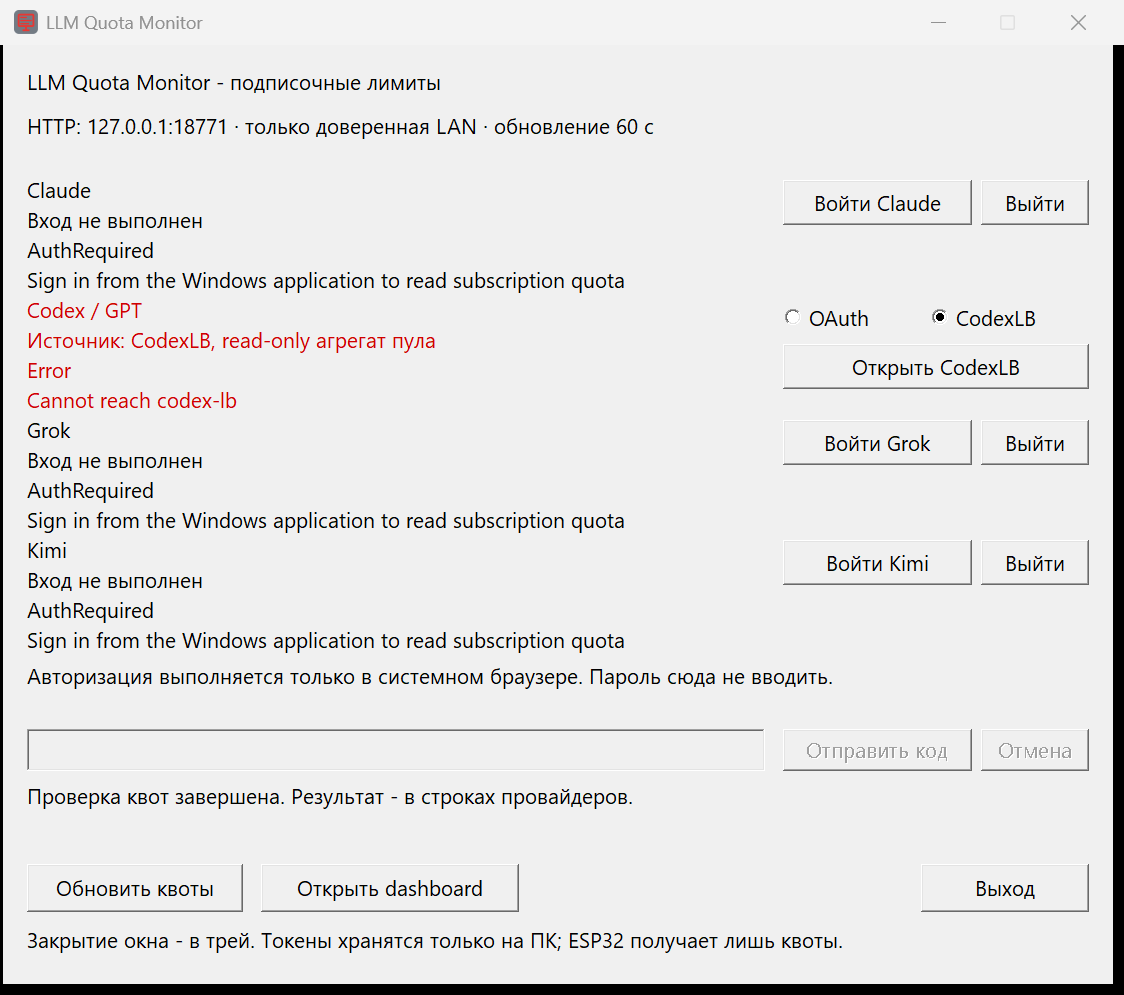Log out of Claude with its Выйти button
The image size is (1124, 995).
(1034, 204)
